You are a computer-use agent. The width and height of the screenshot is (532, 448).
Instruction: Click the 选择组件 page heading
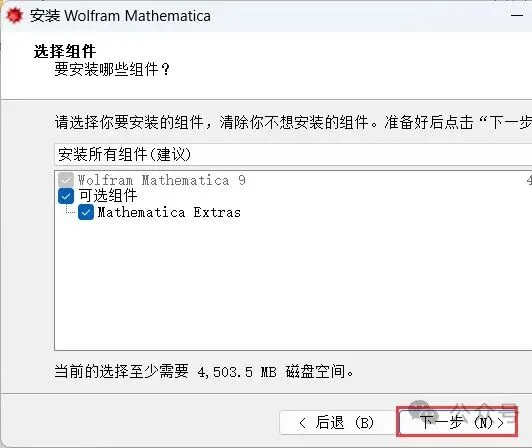pyautogui.click(x=65, y=52)
